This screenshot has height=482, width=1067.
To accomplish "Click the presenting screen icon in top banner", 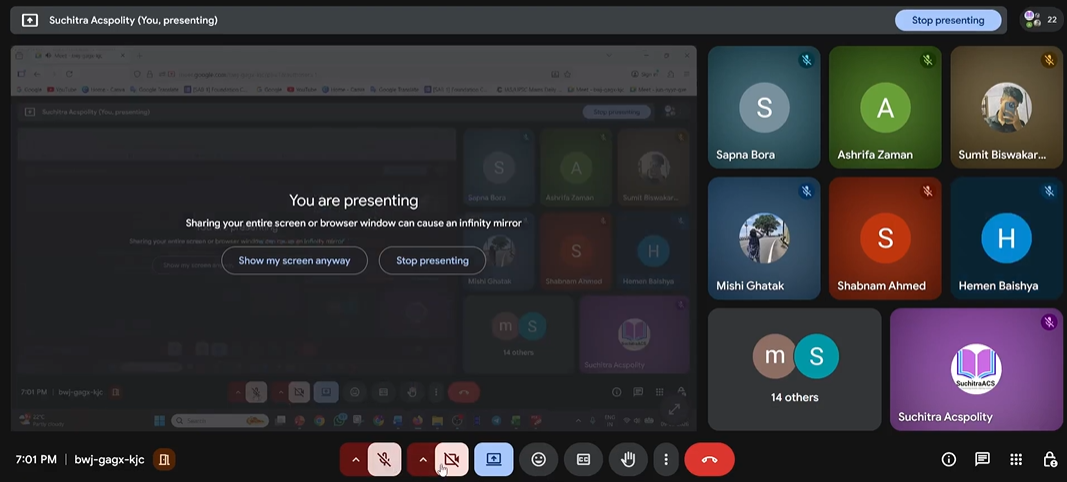I will point(30,20).
